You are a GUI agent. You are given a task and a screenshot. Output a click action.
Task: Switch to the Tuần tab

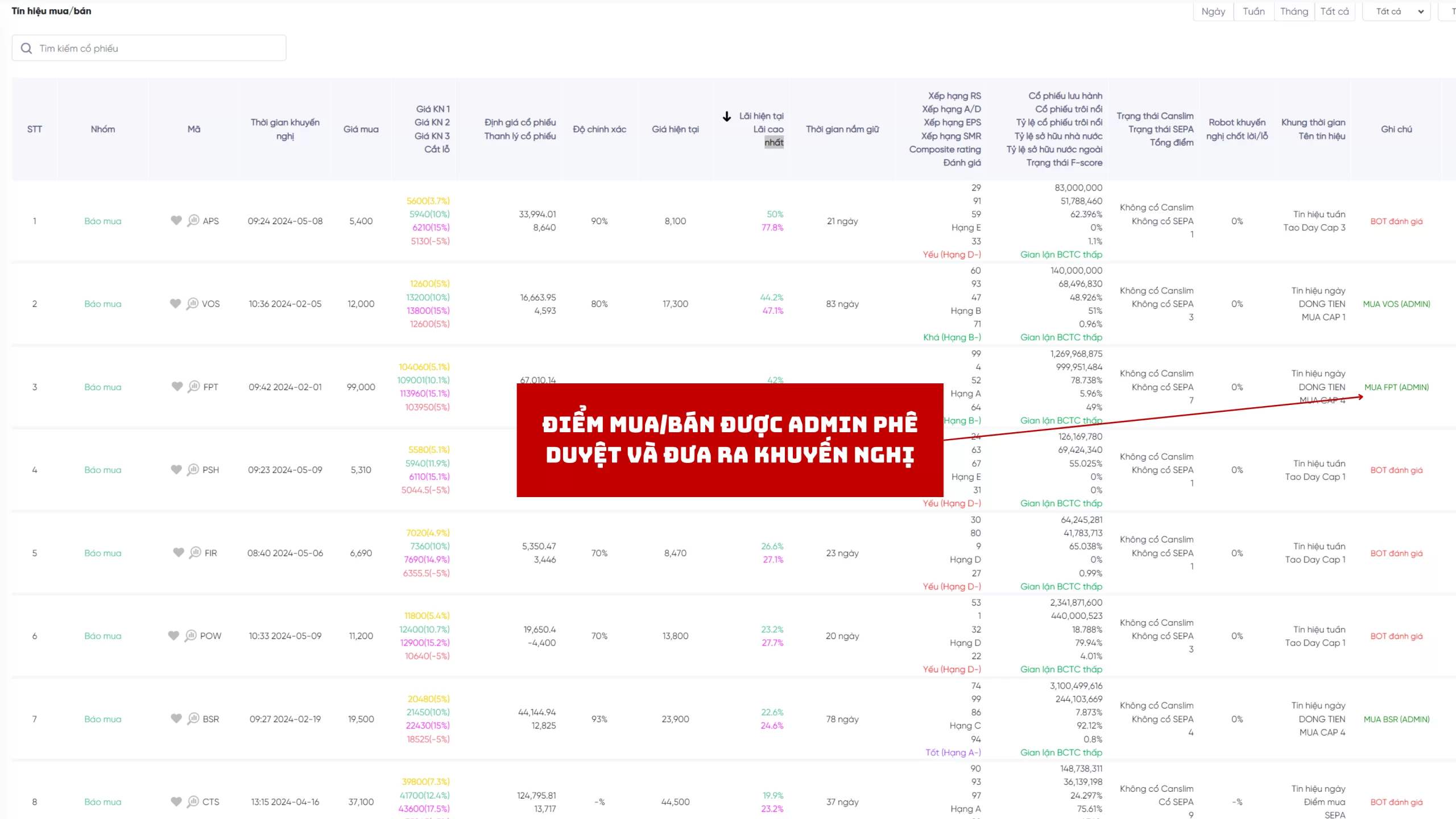point(1254,11)
